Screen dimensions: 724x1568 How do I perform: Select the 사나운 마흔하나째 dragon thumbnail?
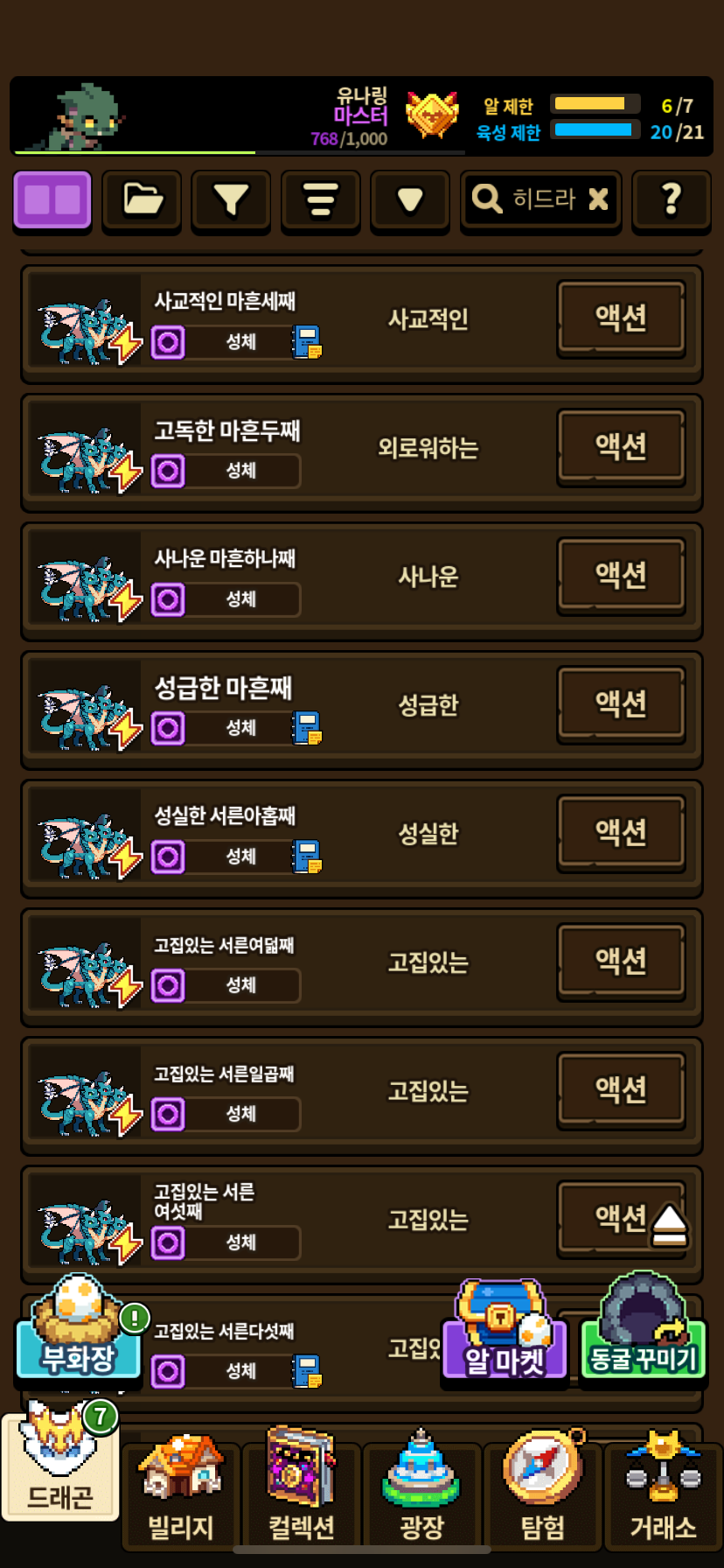pyautogui.click(x=86, y=581)
